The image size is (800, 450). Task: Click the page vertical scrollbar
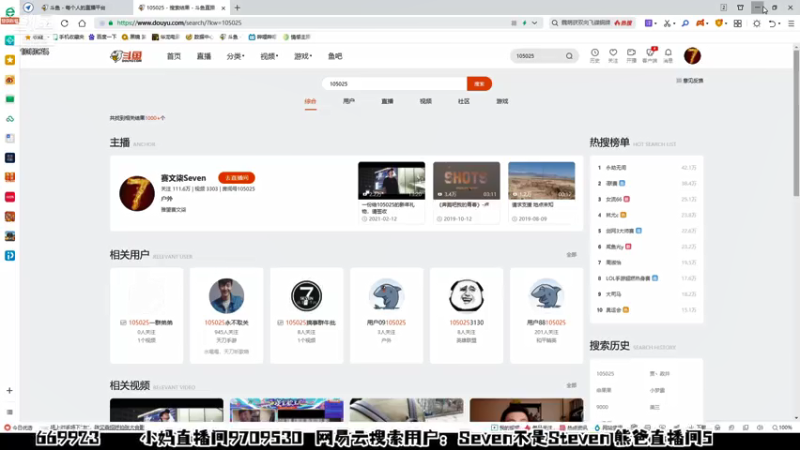[x=796, y=122]
